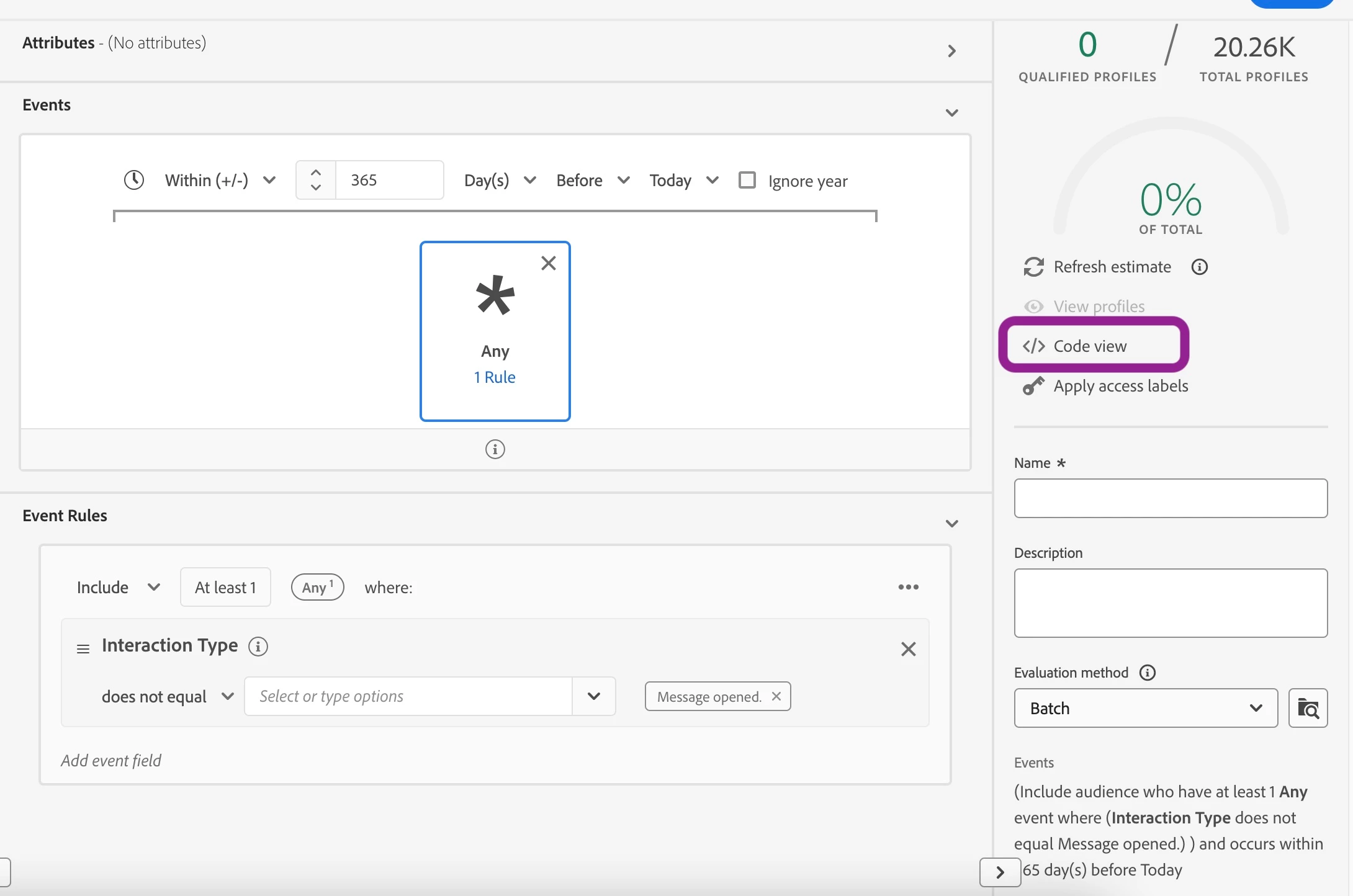Click the Refresh estimate icon

(1033, 267)
